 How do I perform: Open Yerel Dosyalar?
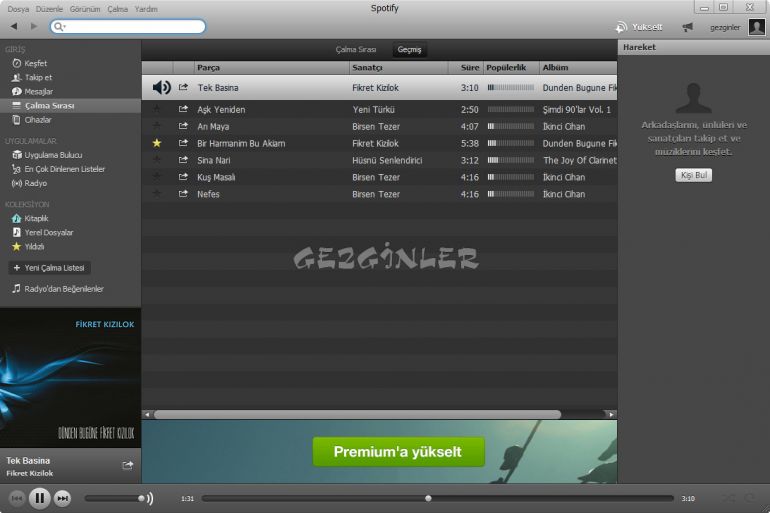coord(42,233)
